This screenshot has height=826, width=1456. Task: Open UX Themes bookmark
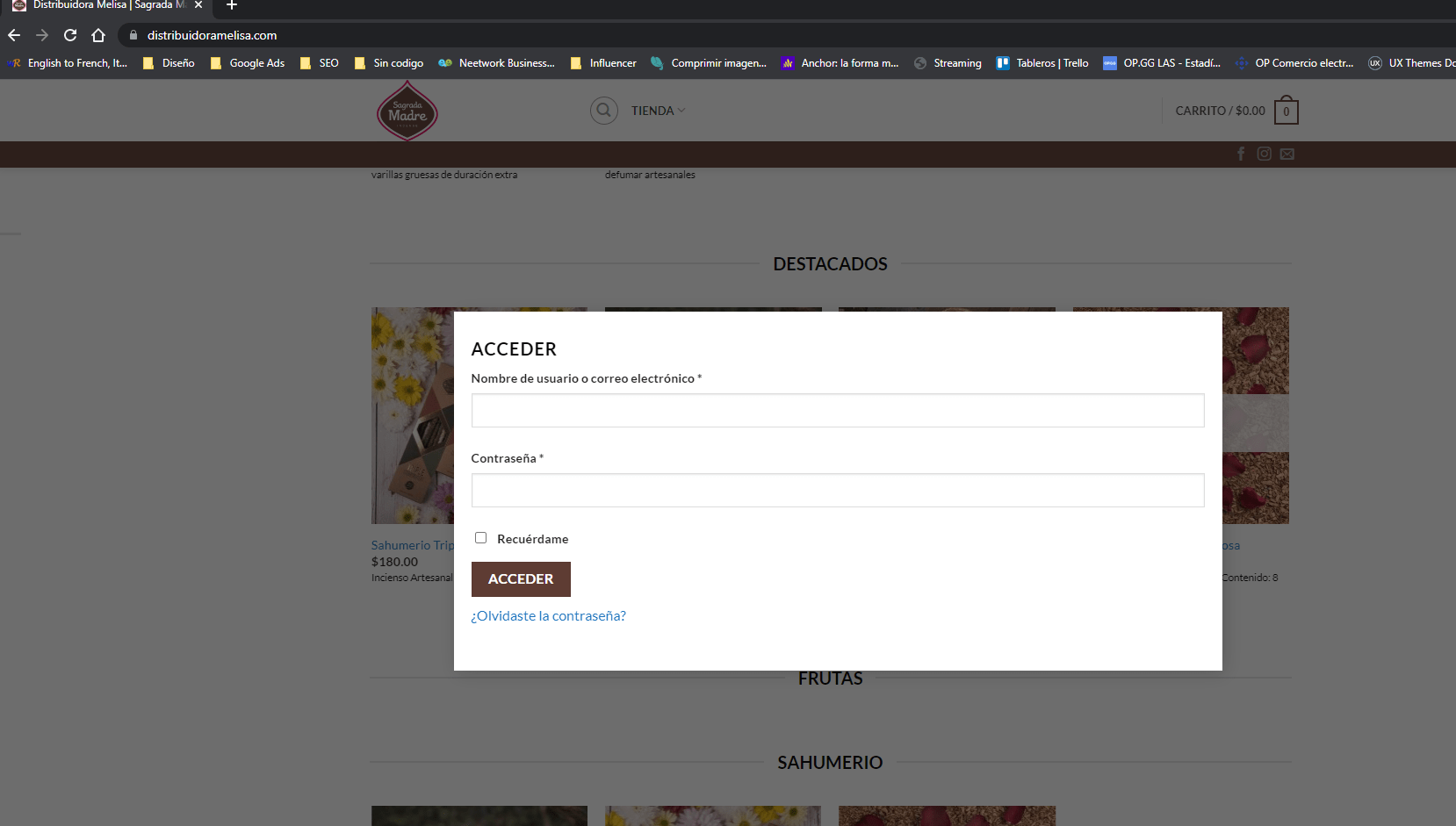click(x=1412, y=63)
